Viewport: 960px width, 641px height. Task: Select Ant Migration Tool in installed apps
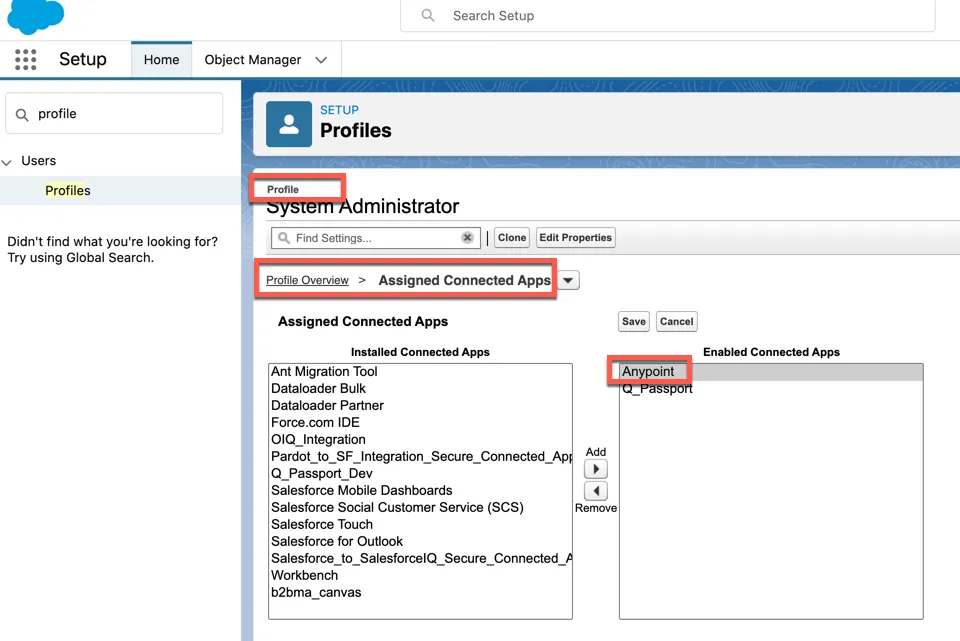420,372
